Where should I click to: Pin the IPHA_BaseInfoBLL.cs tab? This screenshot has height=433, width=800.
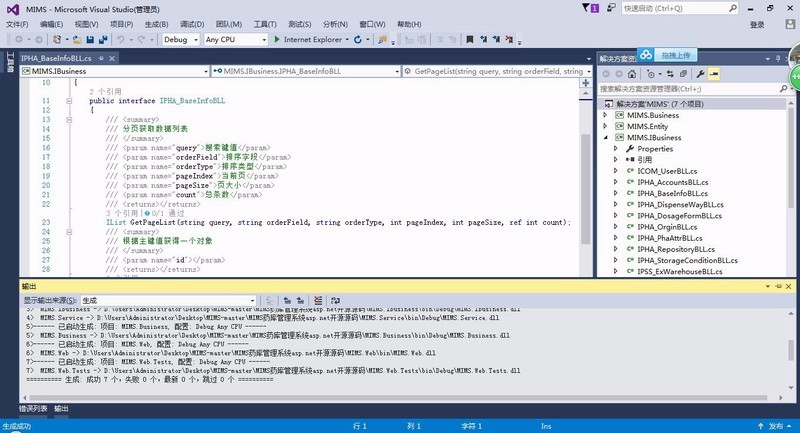(x=101, y=59)
